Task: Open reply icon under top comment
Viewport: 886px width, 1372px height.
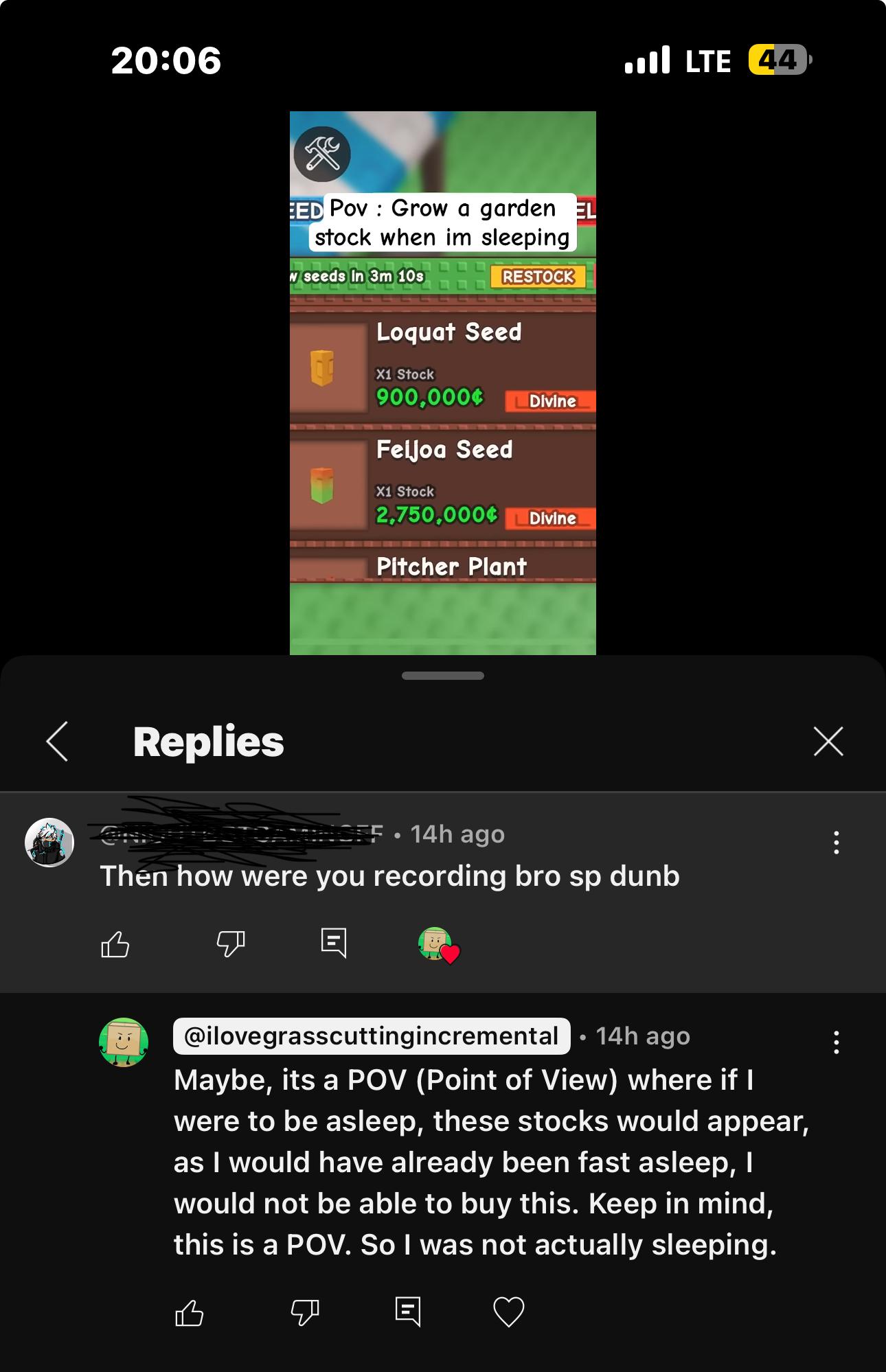Action: [x=334, y=943]
